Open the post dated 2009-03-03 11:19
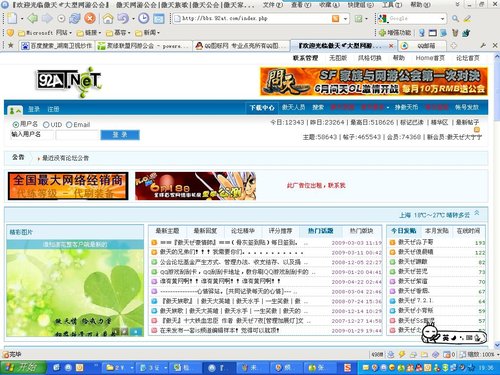 click(x=229, y=243)
